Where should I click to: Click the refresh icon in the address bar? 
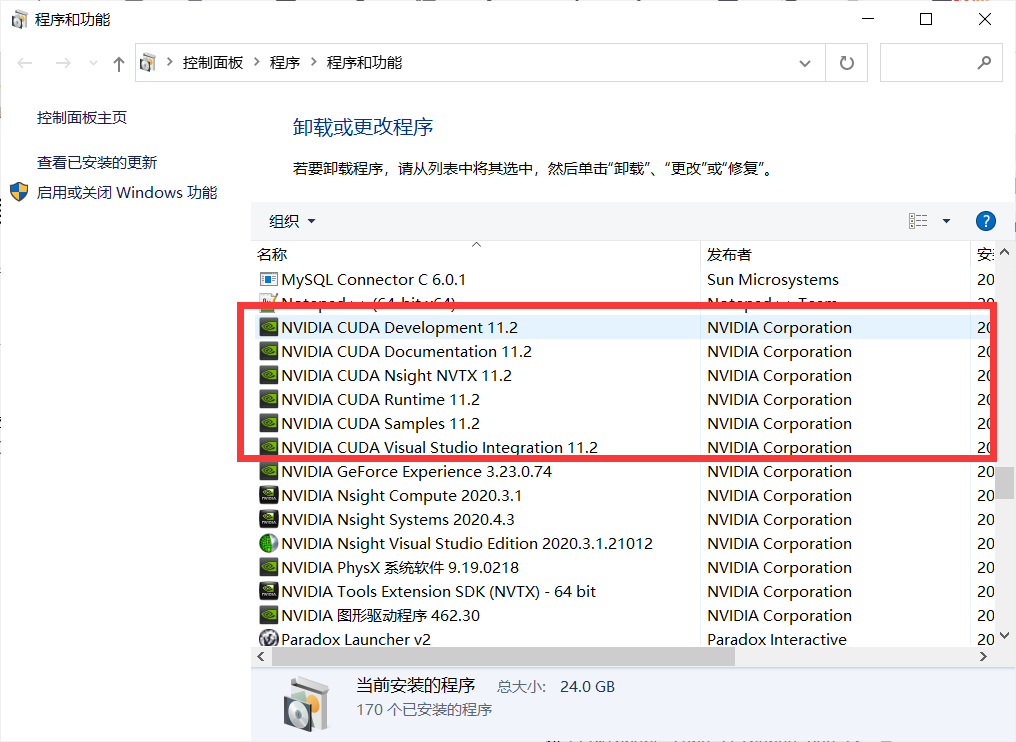(x=846, y=62)
